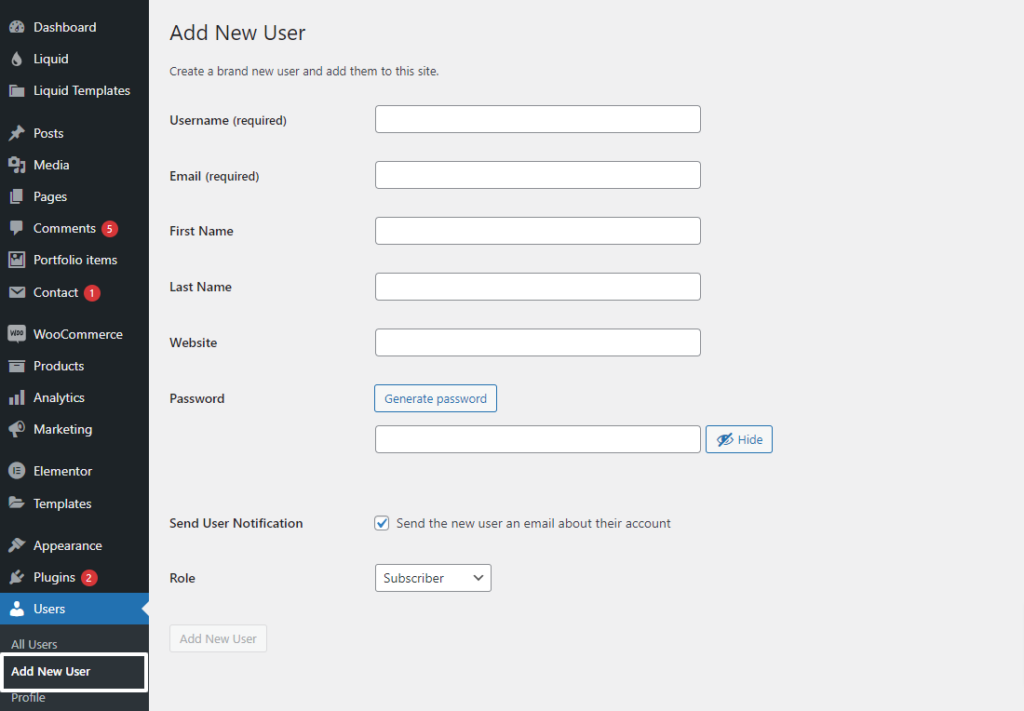Click the Plugins update badge showing 2
1024x711 pixels.
point(89,578)
